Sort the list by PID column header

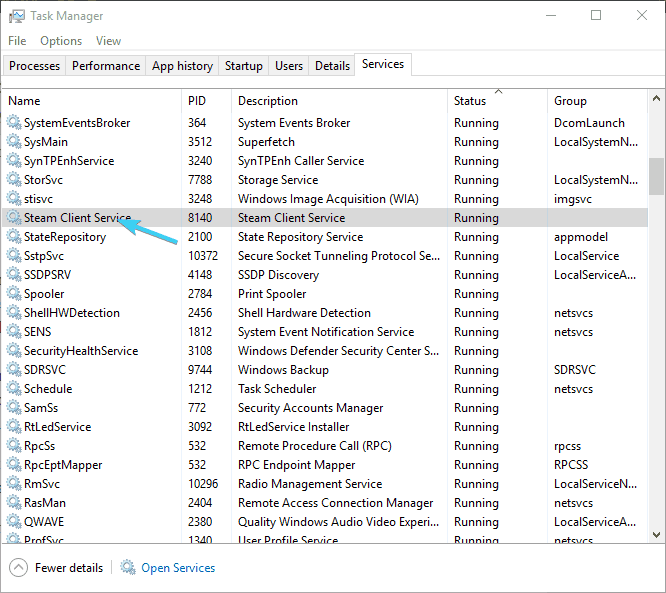pyautogui.click(x=198, y=101)
